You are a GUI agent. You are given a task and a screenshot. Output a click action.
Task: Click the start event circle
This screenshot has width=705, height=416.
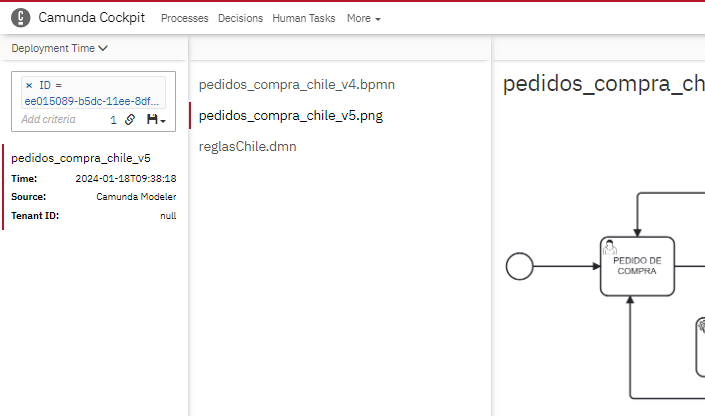519,266
